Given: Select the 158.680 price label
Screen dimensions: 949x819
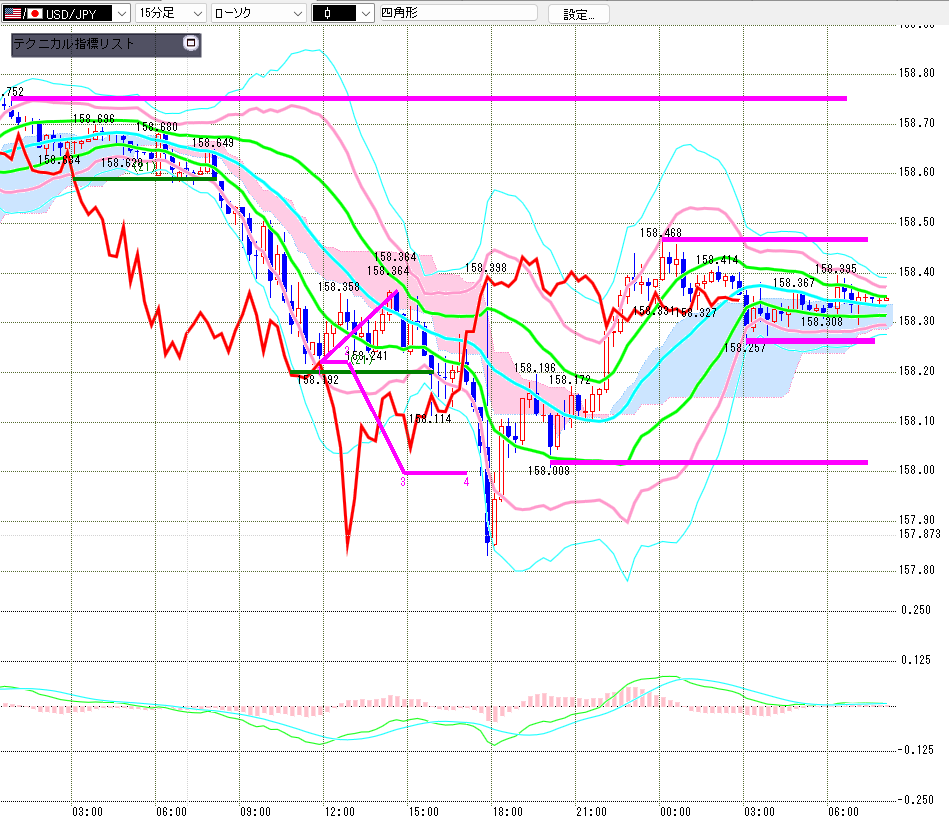Looking at the screenshot, I should pyautogui.click(x=157, y=127).
